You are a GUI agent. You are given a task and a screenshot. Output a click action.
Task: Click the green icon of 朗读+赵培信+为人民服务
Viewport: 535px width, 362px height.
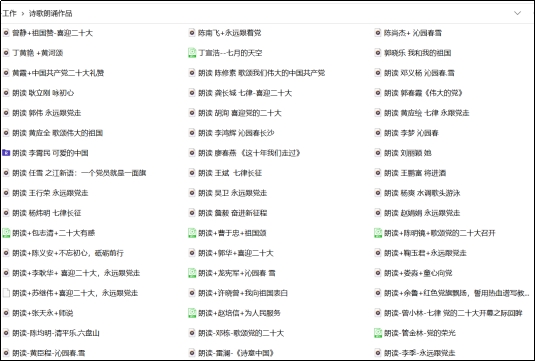(192, 313)
